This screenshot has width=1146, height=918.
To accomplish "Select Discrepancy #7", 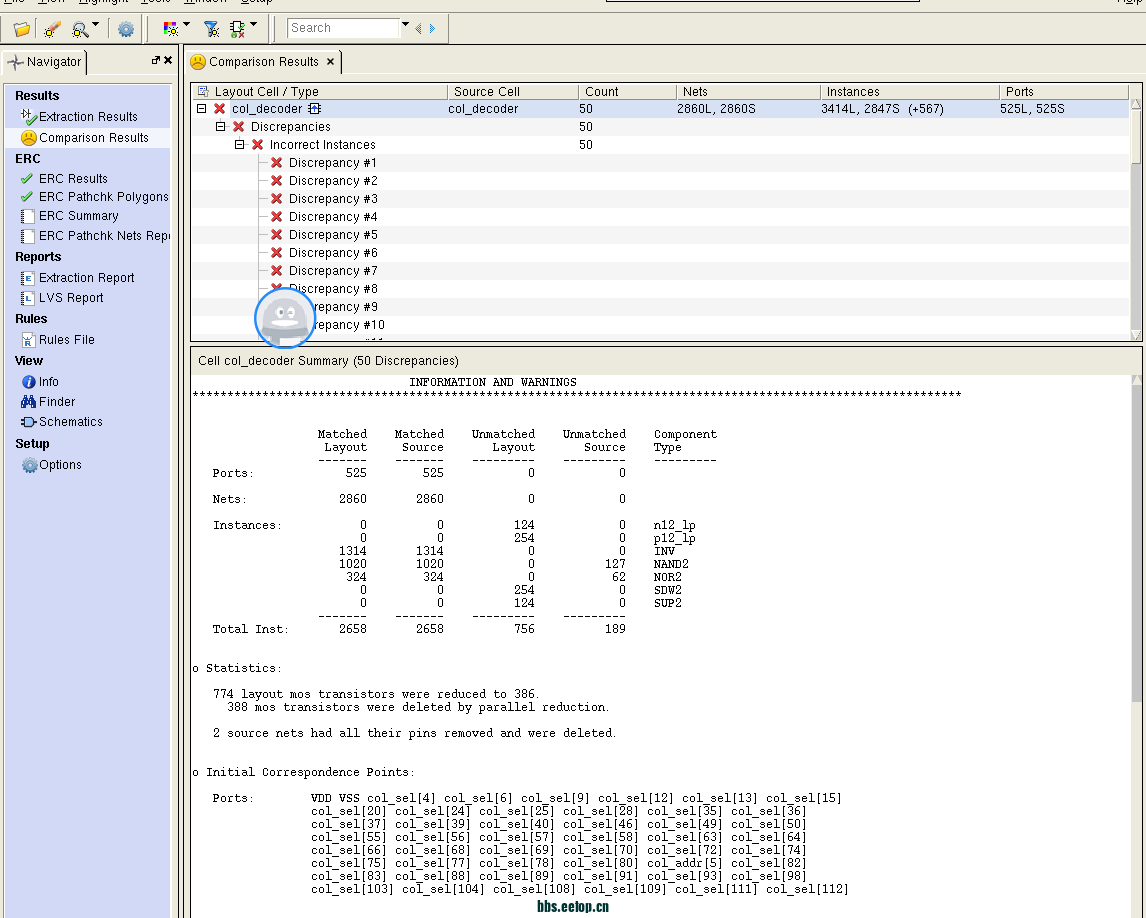I will (333, 271).
